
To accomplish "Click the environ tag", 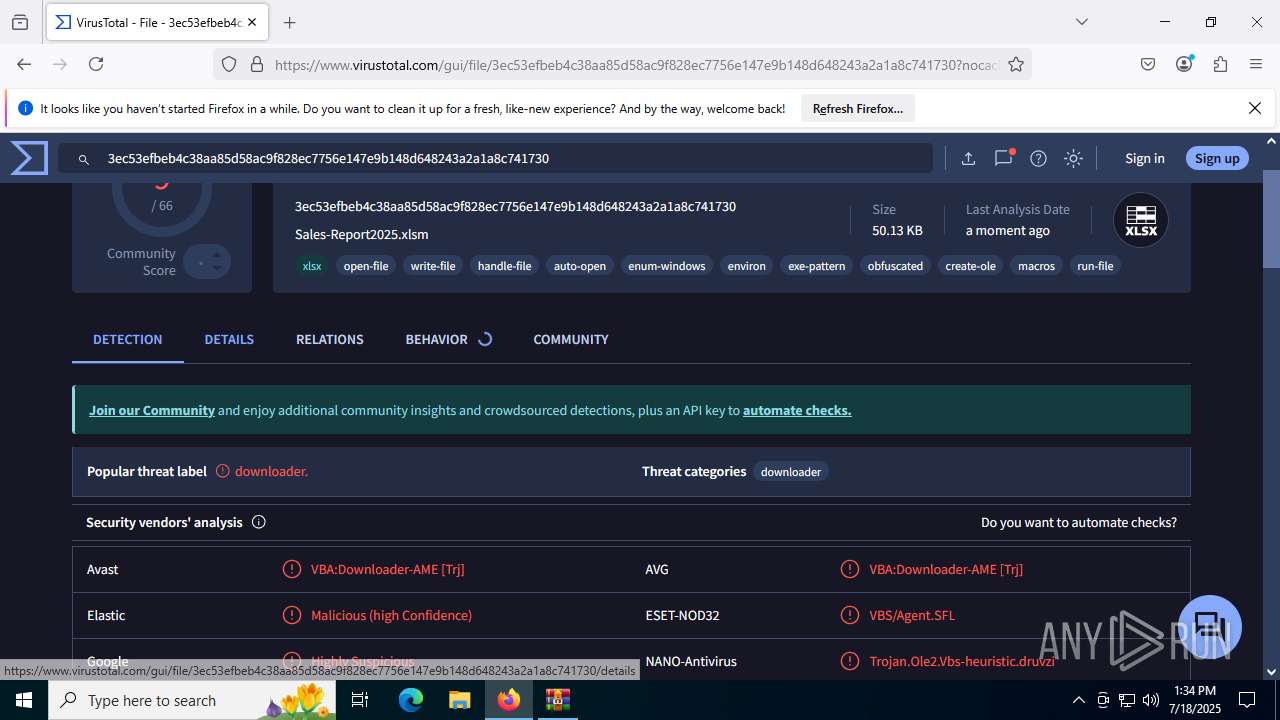I will point(747,266).
